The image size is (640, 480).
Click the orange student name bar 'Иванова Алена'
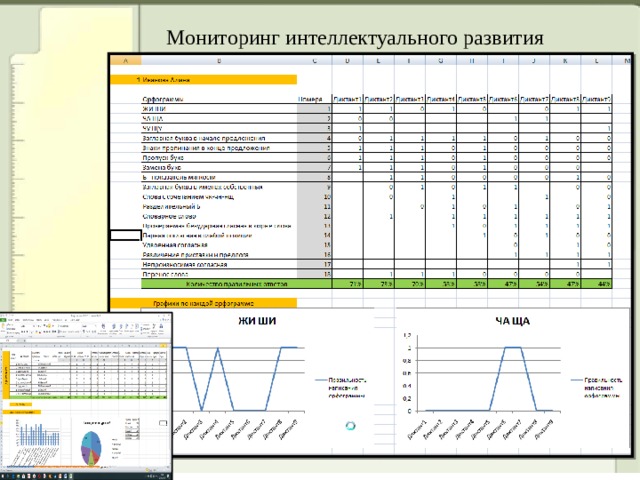point(204,80)
